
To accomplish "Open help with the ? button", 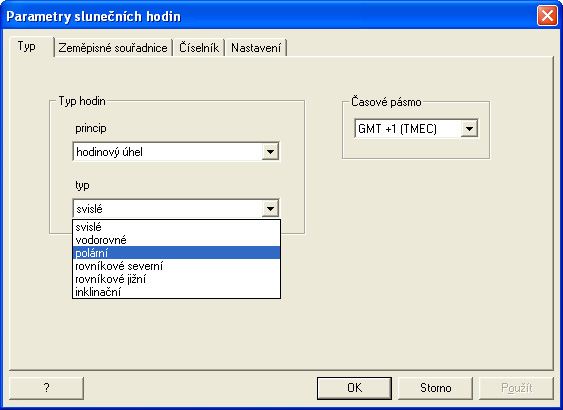I will [x=46, y=388].
